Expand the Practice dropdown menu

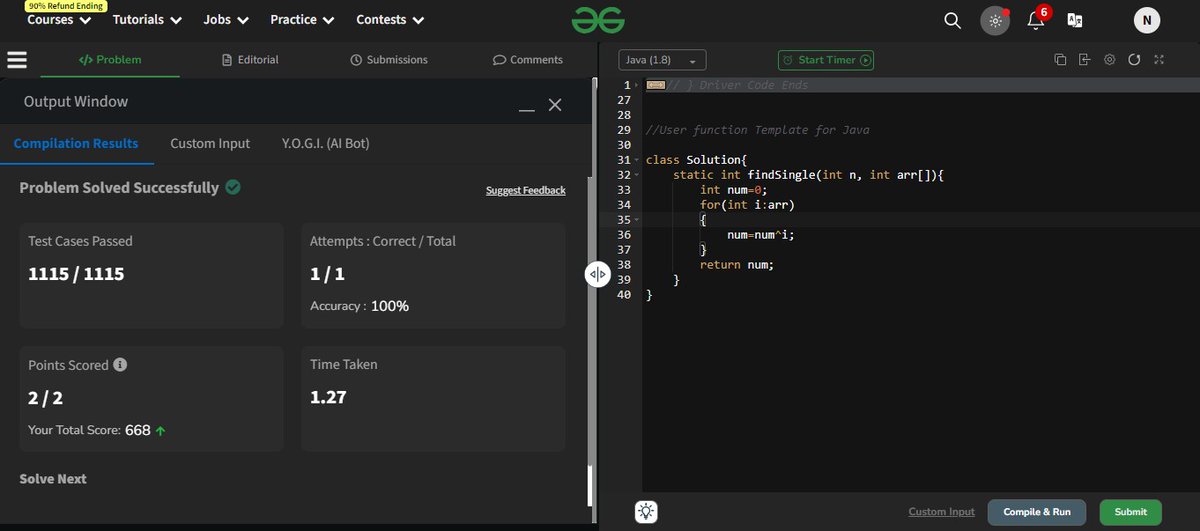(x=301, y=20)
